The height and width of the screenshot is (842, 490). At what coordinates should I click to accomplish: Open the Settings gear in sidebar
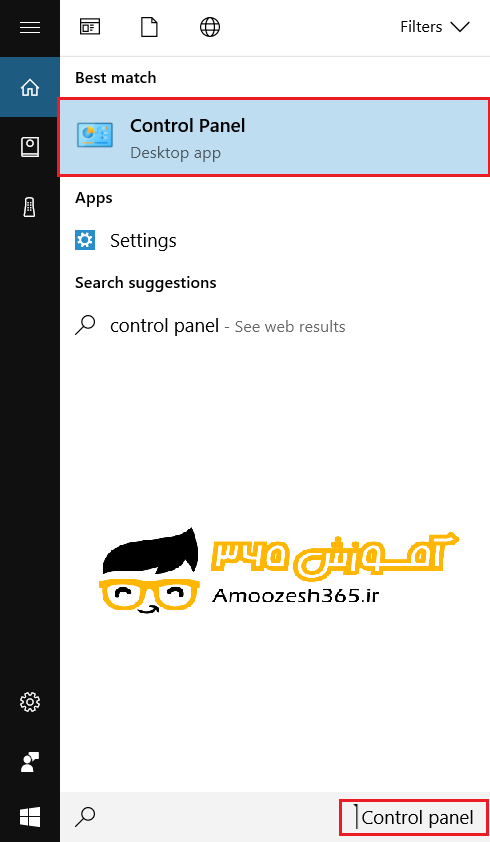tap(30, 701)
